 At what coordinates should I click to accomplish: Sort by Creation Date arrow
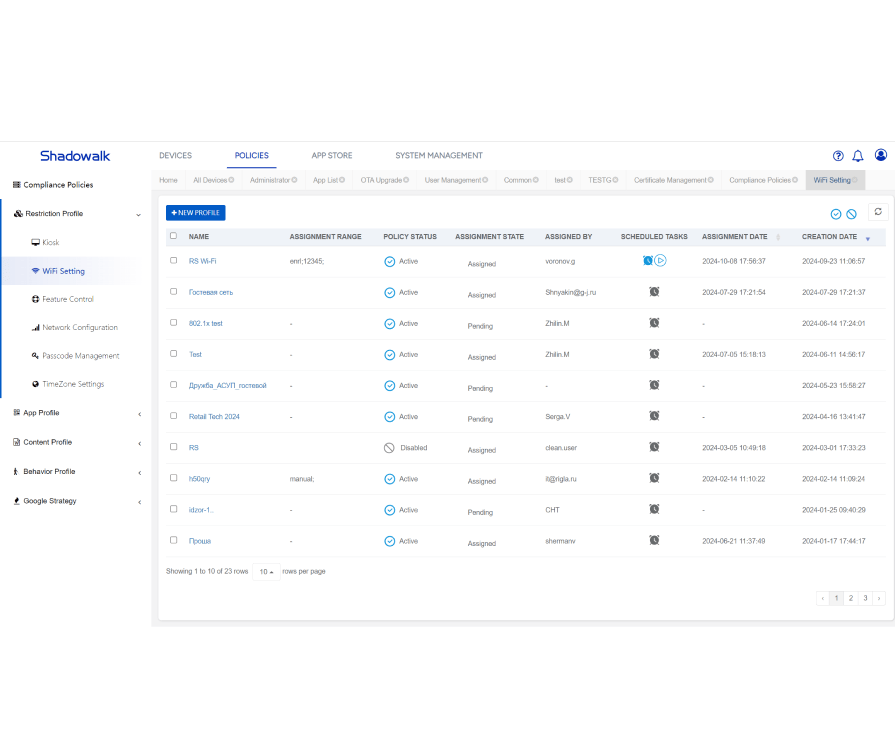click(868, 239)
